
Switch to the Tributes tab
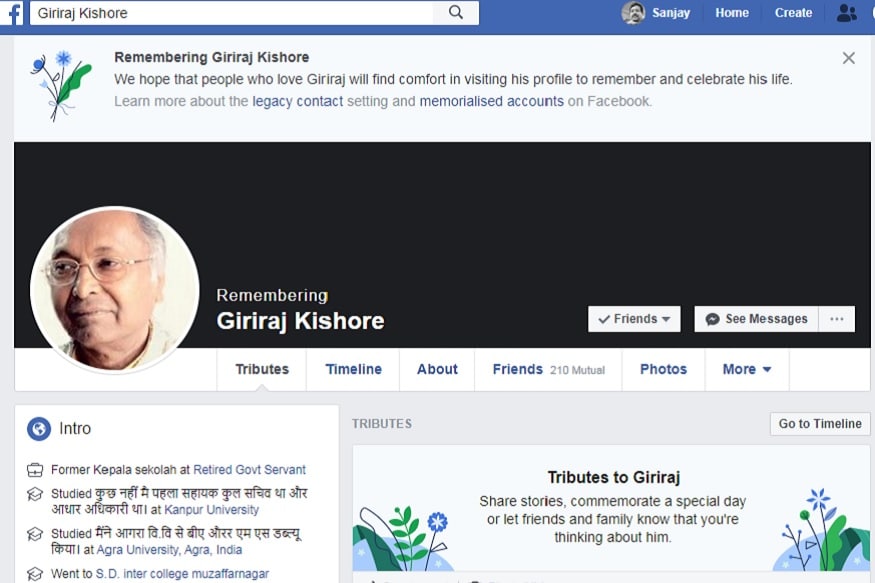pyautogui.click(x=262, y=369)
